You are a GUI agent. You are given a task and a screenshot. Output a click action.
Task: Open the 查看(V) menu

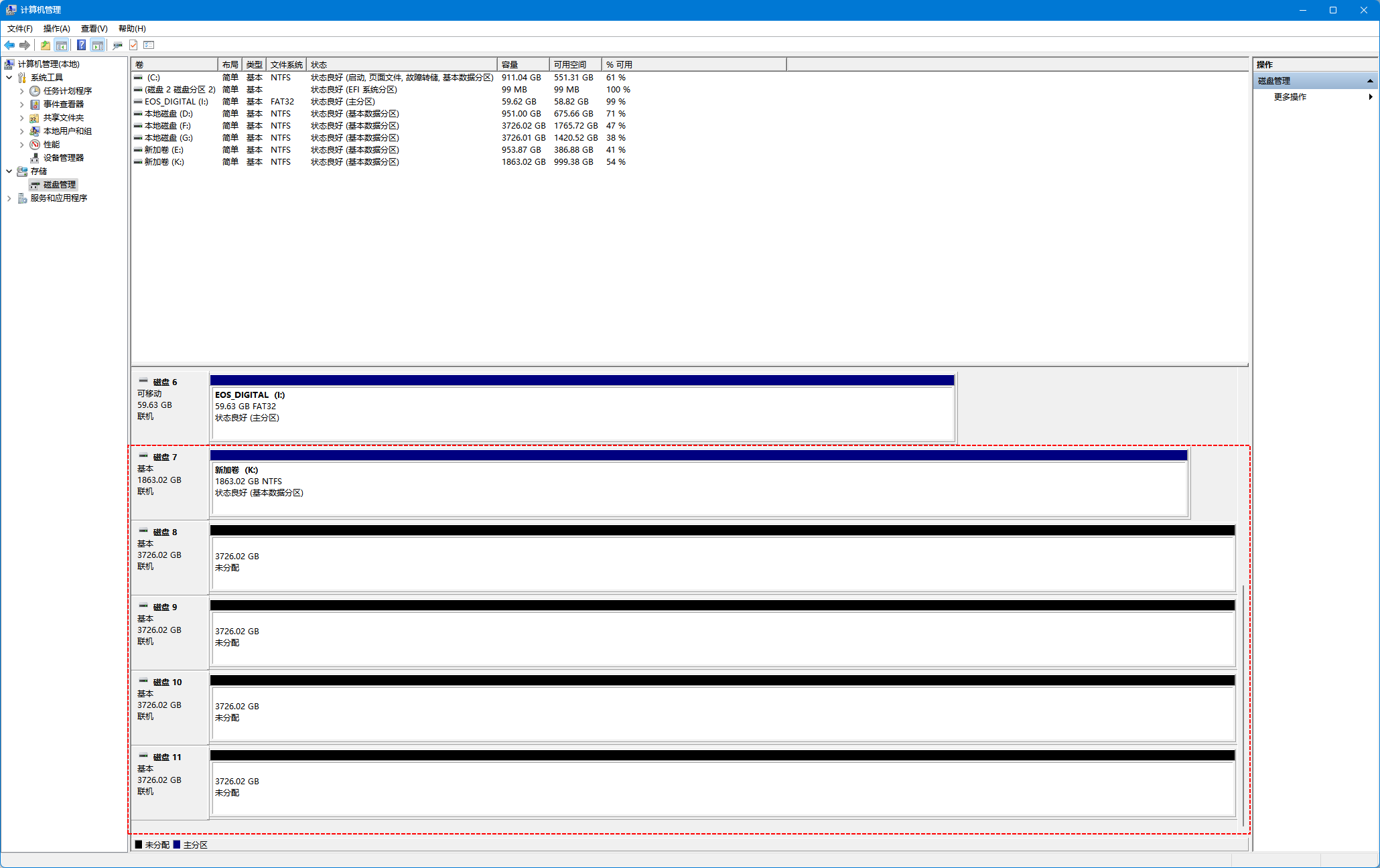pyautogui.click(x=94, y=28)
